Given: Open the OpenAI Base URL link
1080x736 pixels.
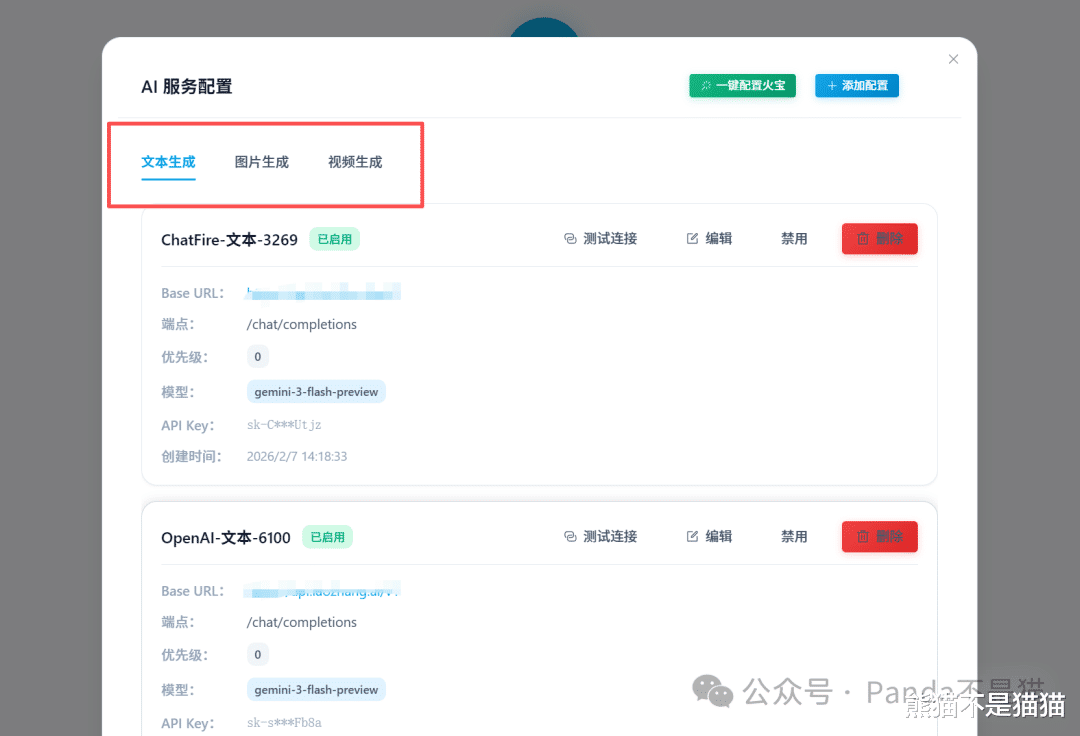Looking at the screenshot, I should coord(322,591).
